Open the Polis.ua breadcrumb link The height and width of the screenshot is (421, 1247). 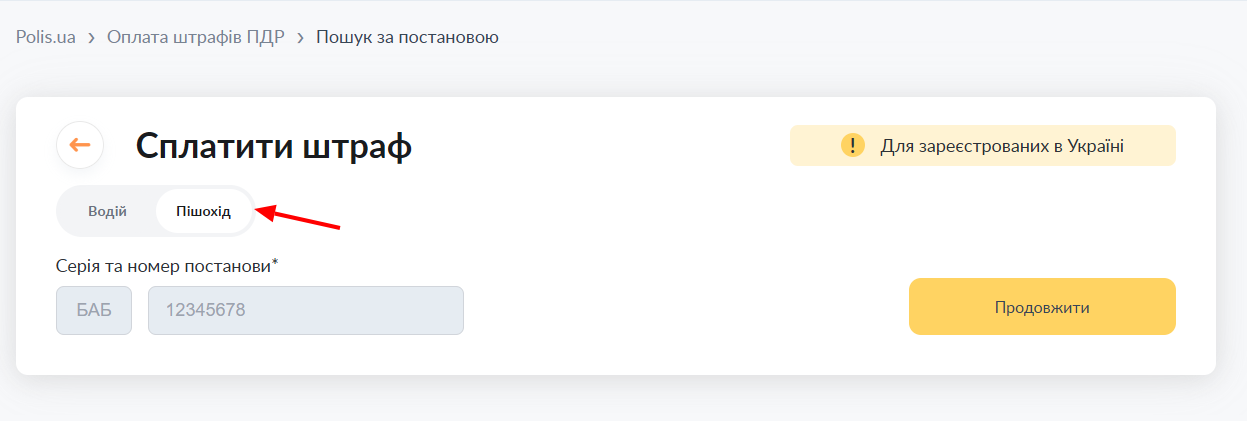pos(46,37)
